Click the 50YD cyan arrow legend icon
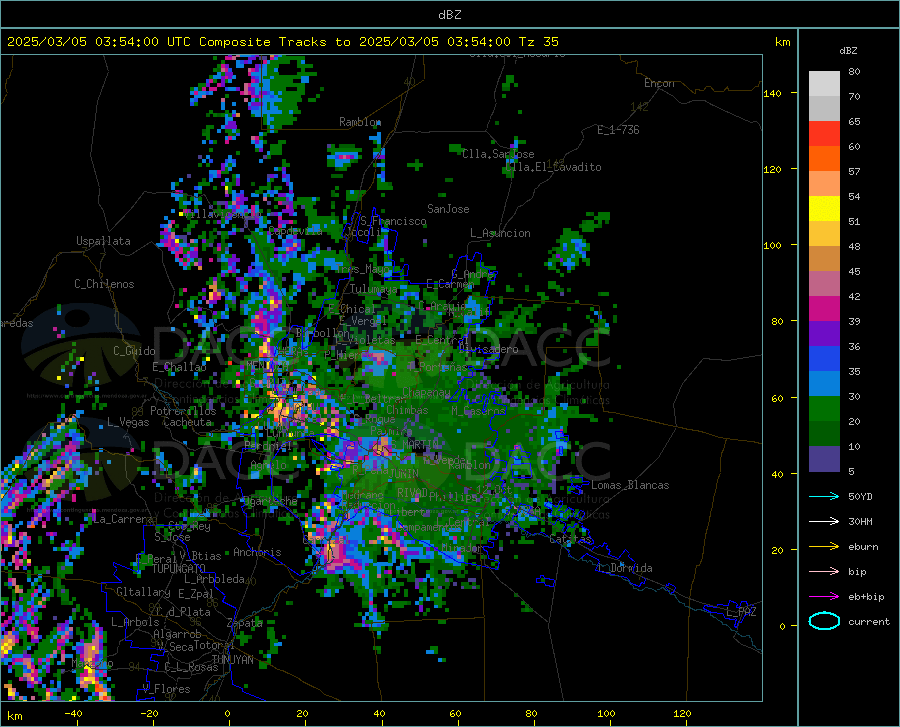900x727 pixels. 824,496
